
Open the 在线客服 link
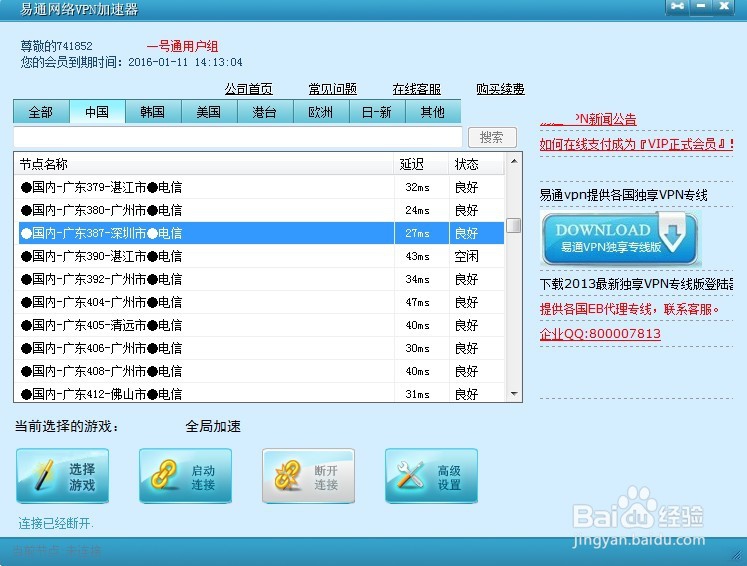click(416, 89)
